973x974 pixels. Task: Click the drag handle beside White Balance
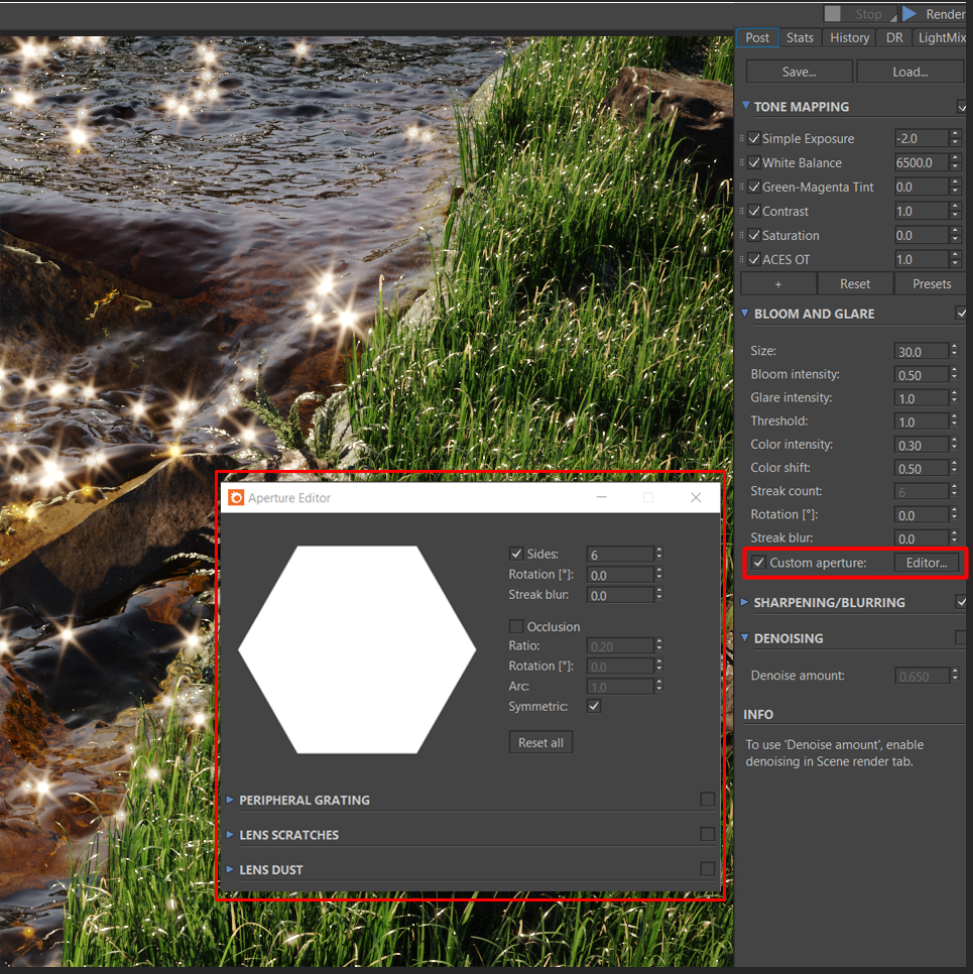click(x=742, y=163)
